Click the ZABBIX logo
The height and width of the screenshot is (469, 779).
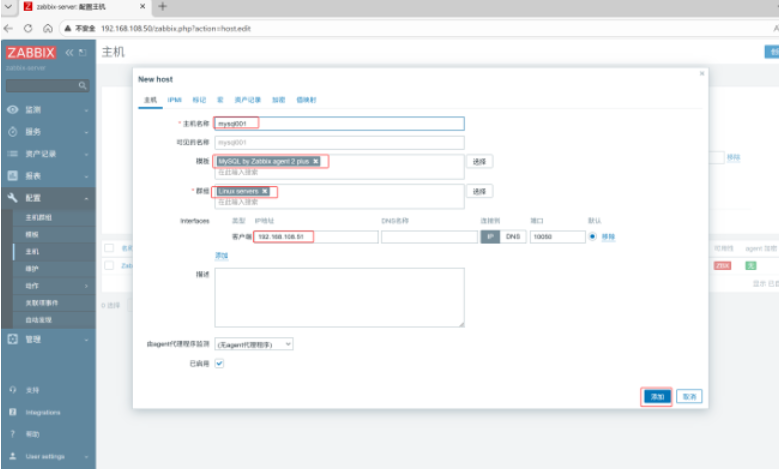(x=31, y=53)
